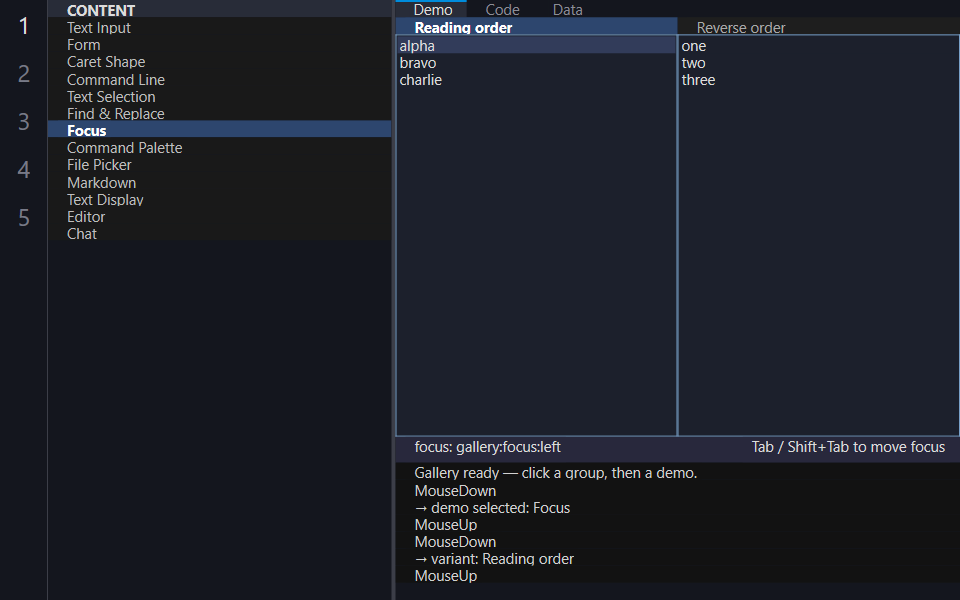Click the two list item
Screen dimensions: 960x600
818,62
